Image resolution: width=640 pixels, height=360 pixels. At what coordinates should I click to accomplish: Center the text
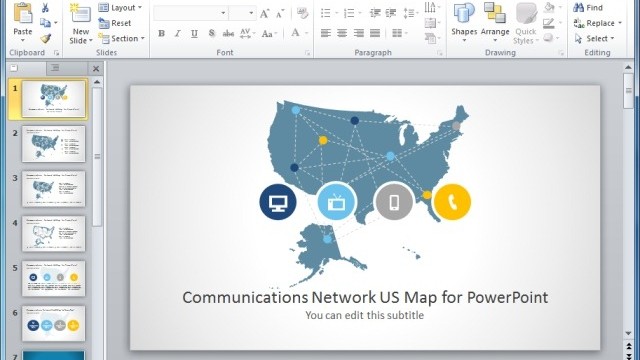point(342,33)
